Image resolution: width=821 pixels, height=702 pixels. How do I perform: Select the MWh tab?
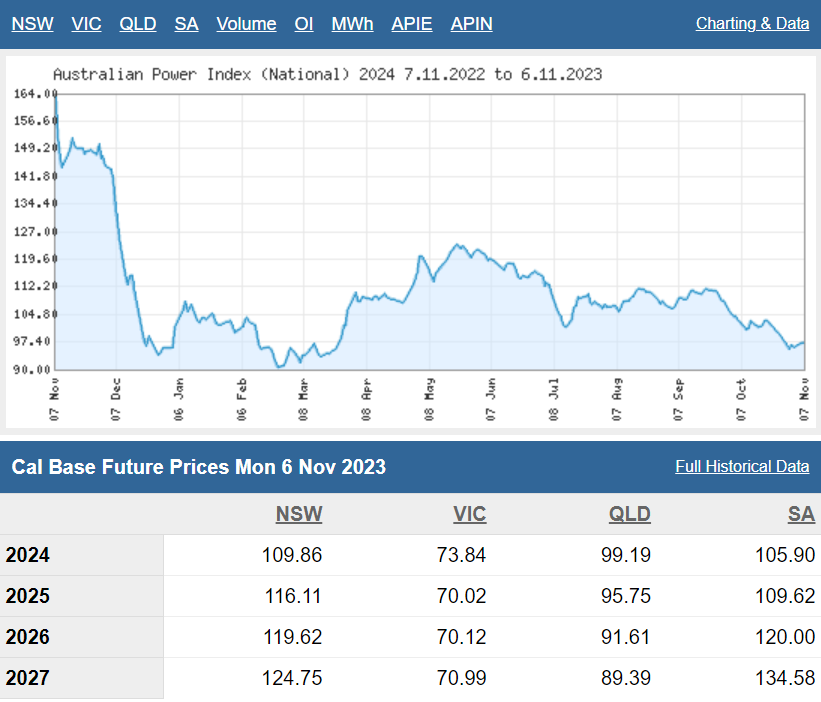353,23
